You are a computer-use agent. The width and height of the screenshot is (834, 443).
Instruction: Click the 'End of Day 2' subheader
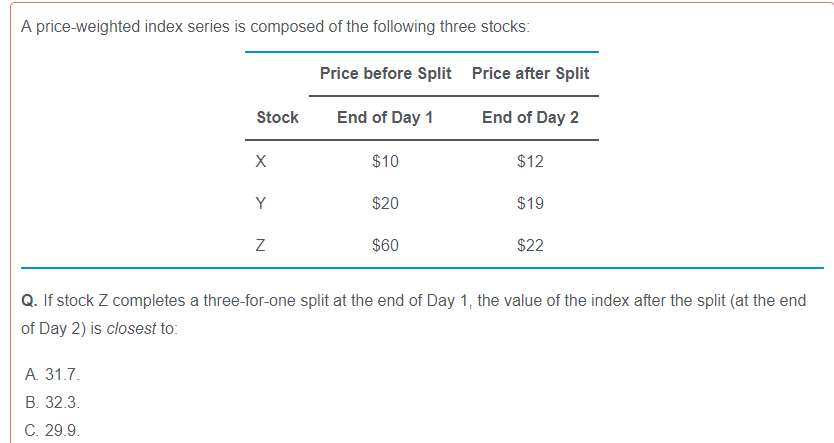pos(530,117)
